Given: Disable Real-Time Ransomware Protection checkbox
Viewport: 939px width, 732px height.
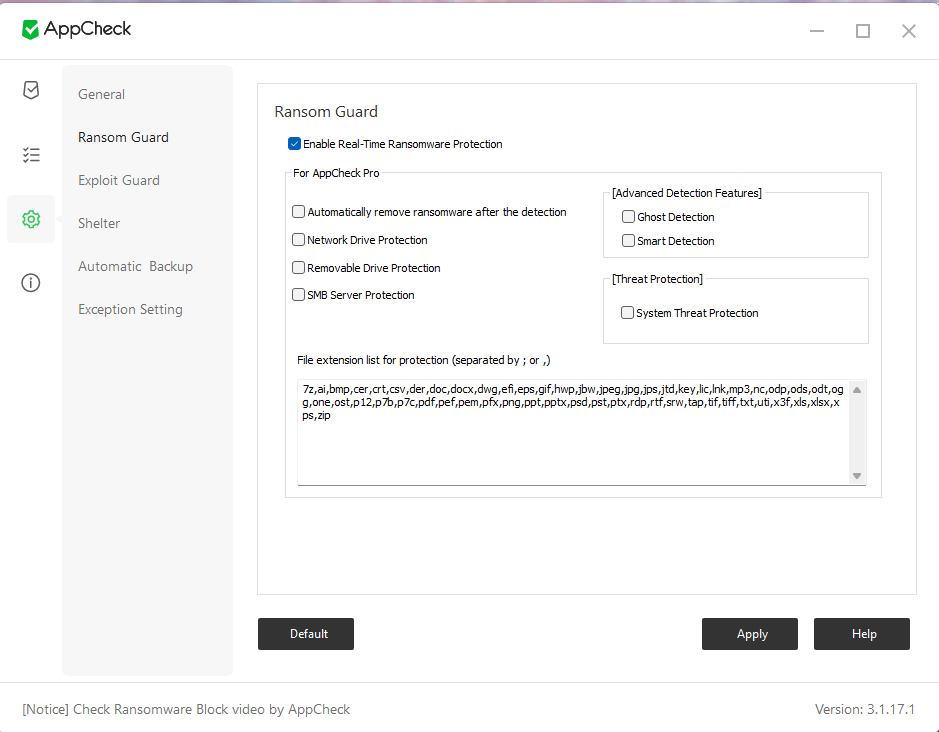Looking at the screenshot, I should [x=295, y=144].
